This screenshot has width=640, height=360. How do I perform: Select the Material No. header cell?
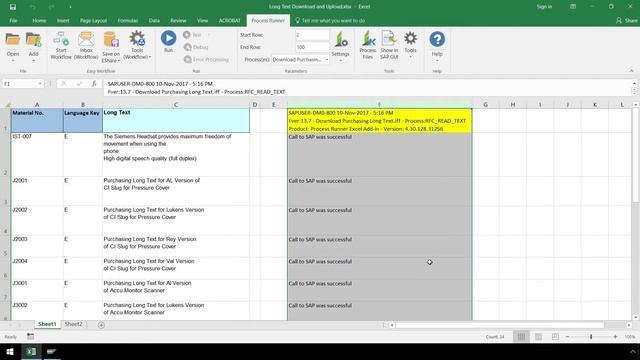tap(37, 120)
